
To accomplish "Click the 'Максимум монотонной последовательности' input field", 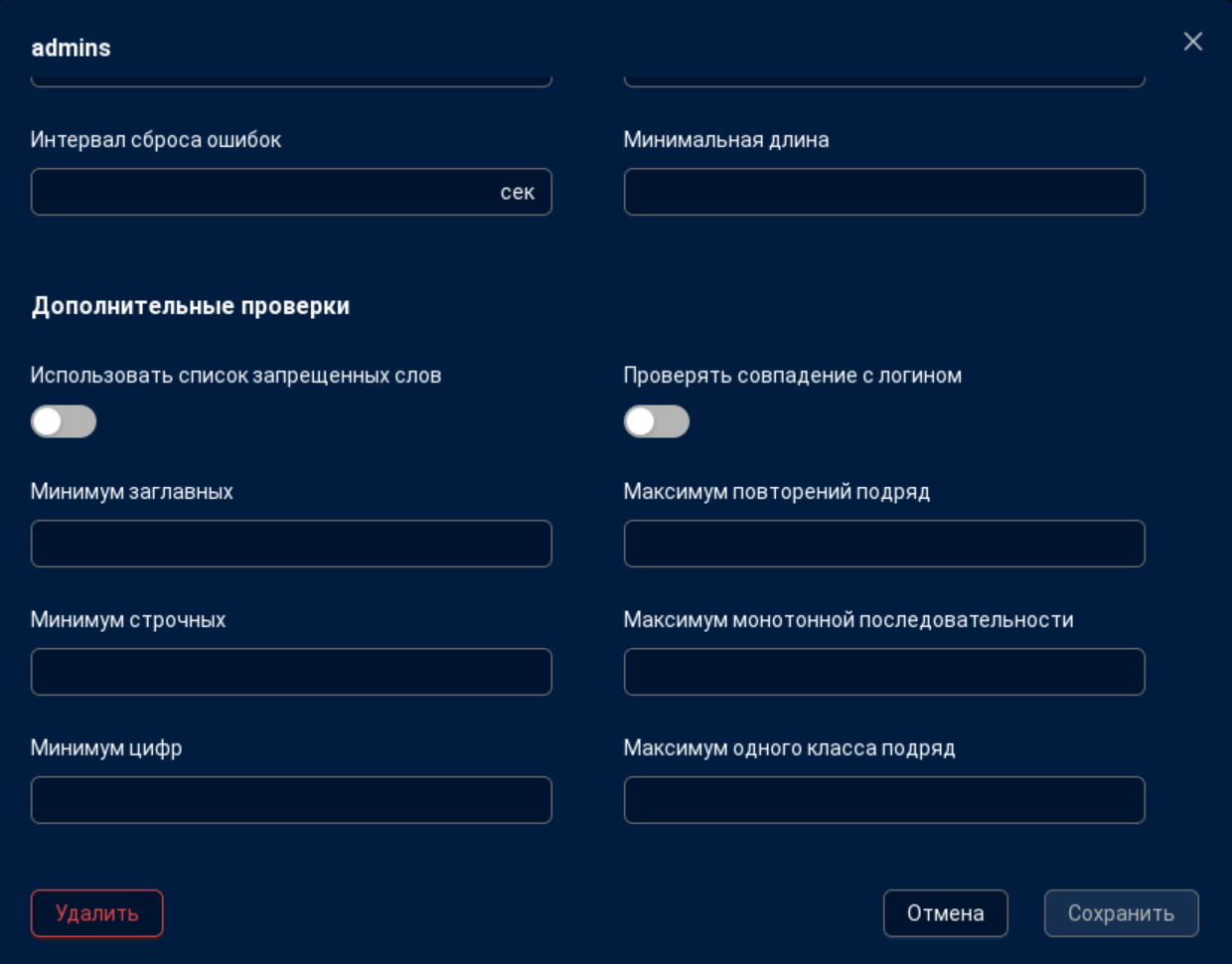I will coord(883,672).
